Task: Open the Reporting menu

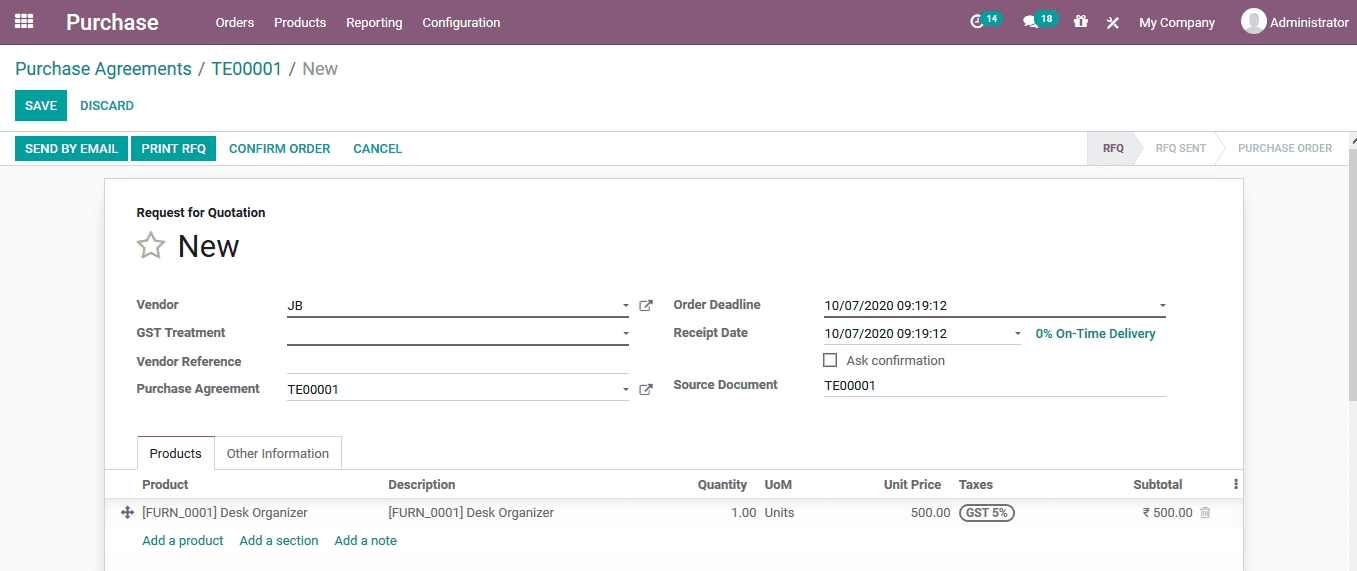Action: (374, 22)
